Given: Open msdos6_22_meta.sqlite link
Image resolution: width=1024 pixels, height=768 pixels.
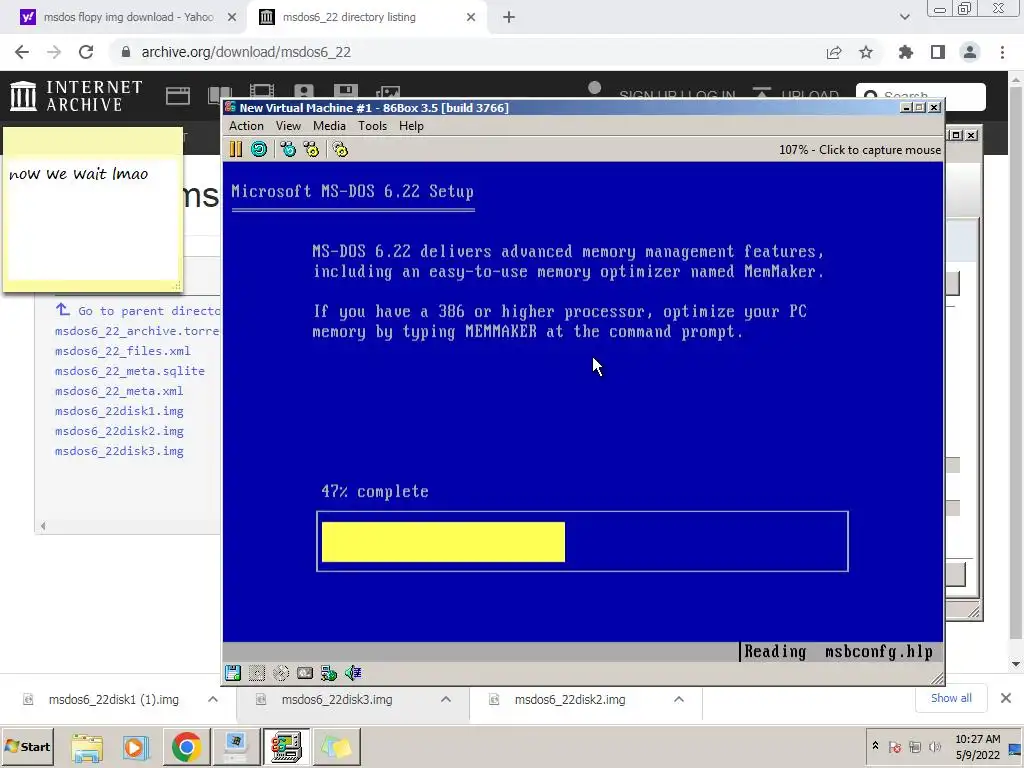Looking at the screenshot, I should tap(130, 371).
